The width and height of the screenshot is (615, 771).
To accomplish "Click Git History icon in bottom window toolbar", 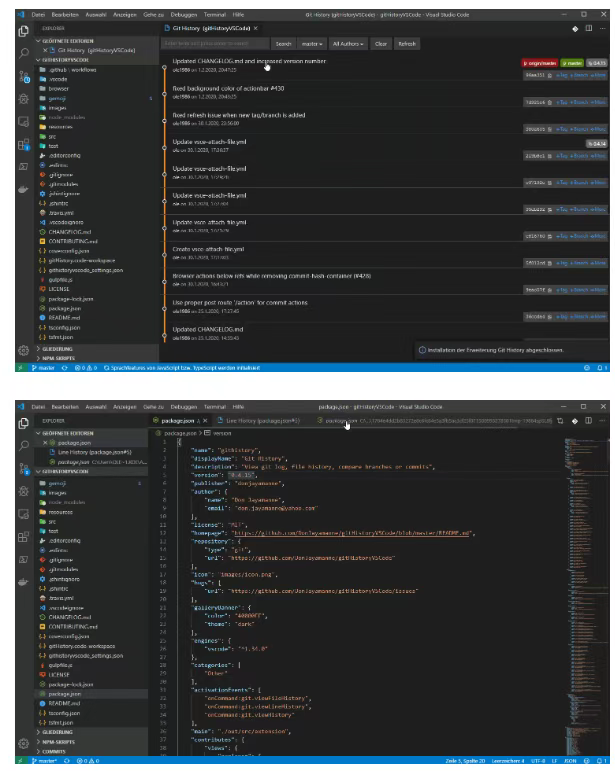I will click(x=575, y=421).
